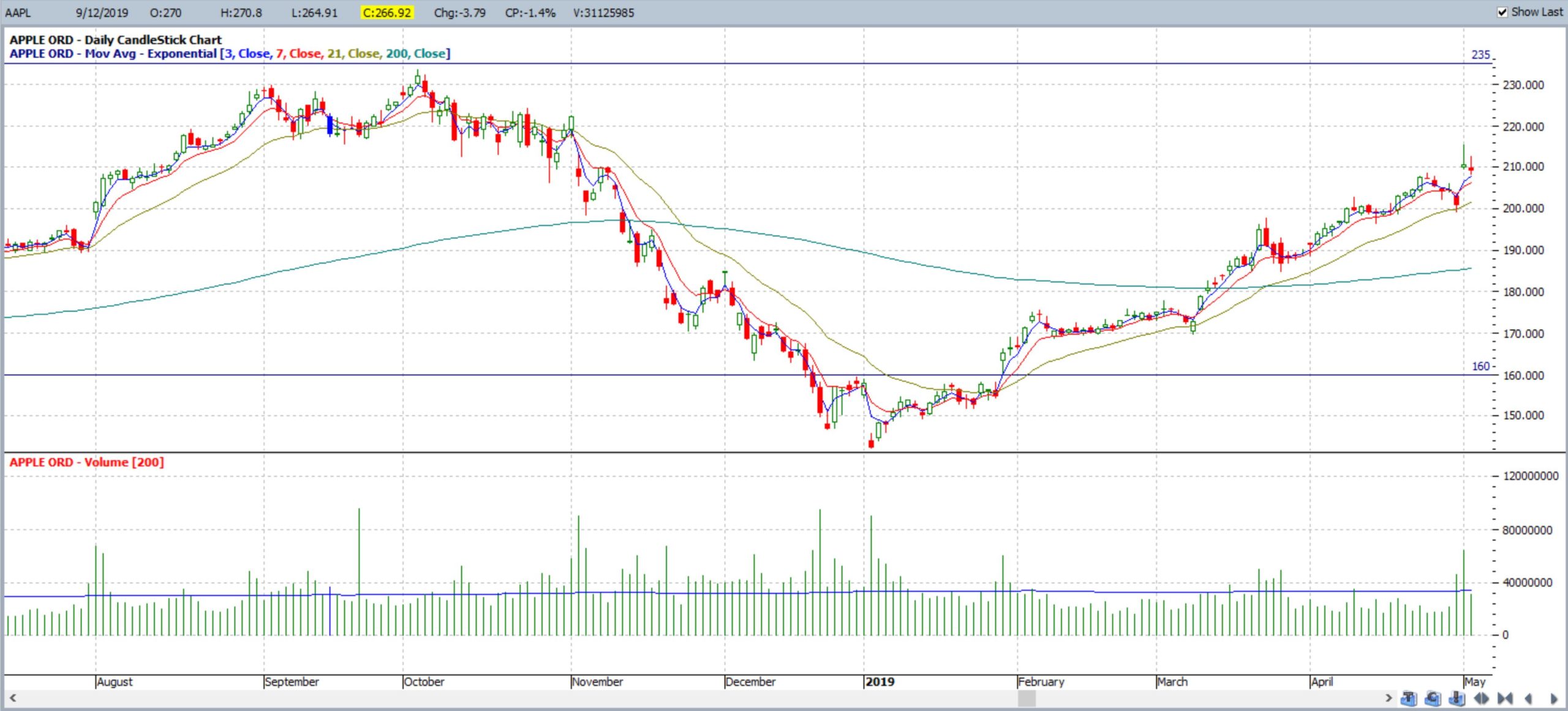Click the blue "T" chart tool icon

pos(1408,698)
